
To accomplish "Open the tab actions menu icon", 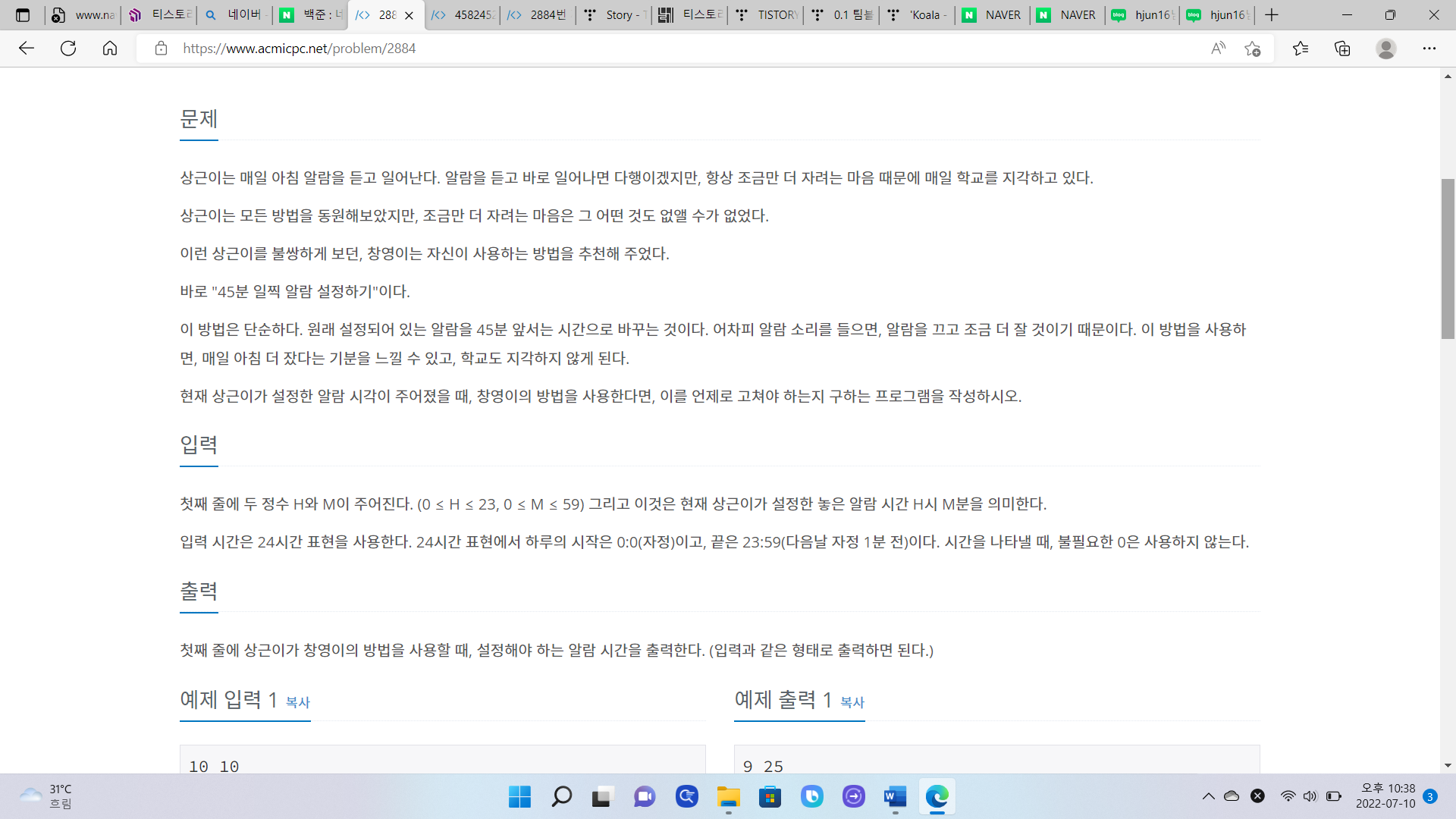I will (x=23, y=15).
